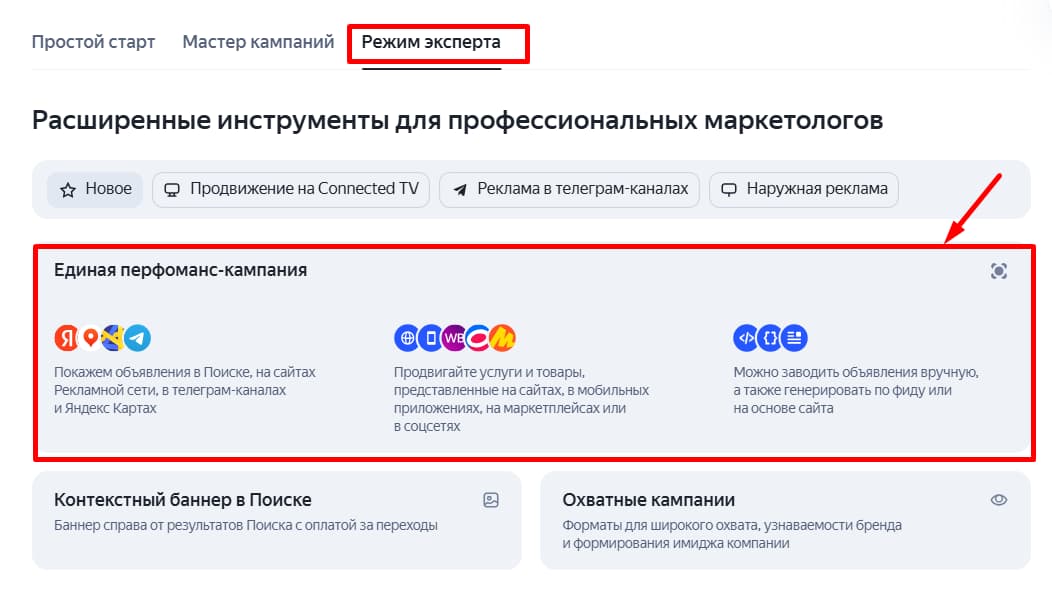Click the eye icon on Охватные кампании card
The height and width of the screenshot is (596, 1052).
998,500
